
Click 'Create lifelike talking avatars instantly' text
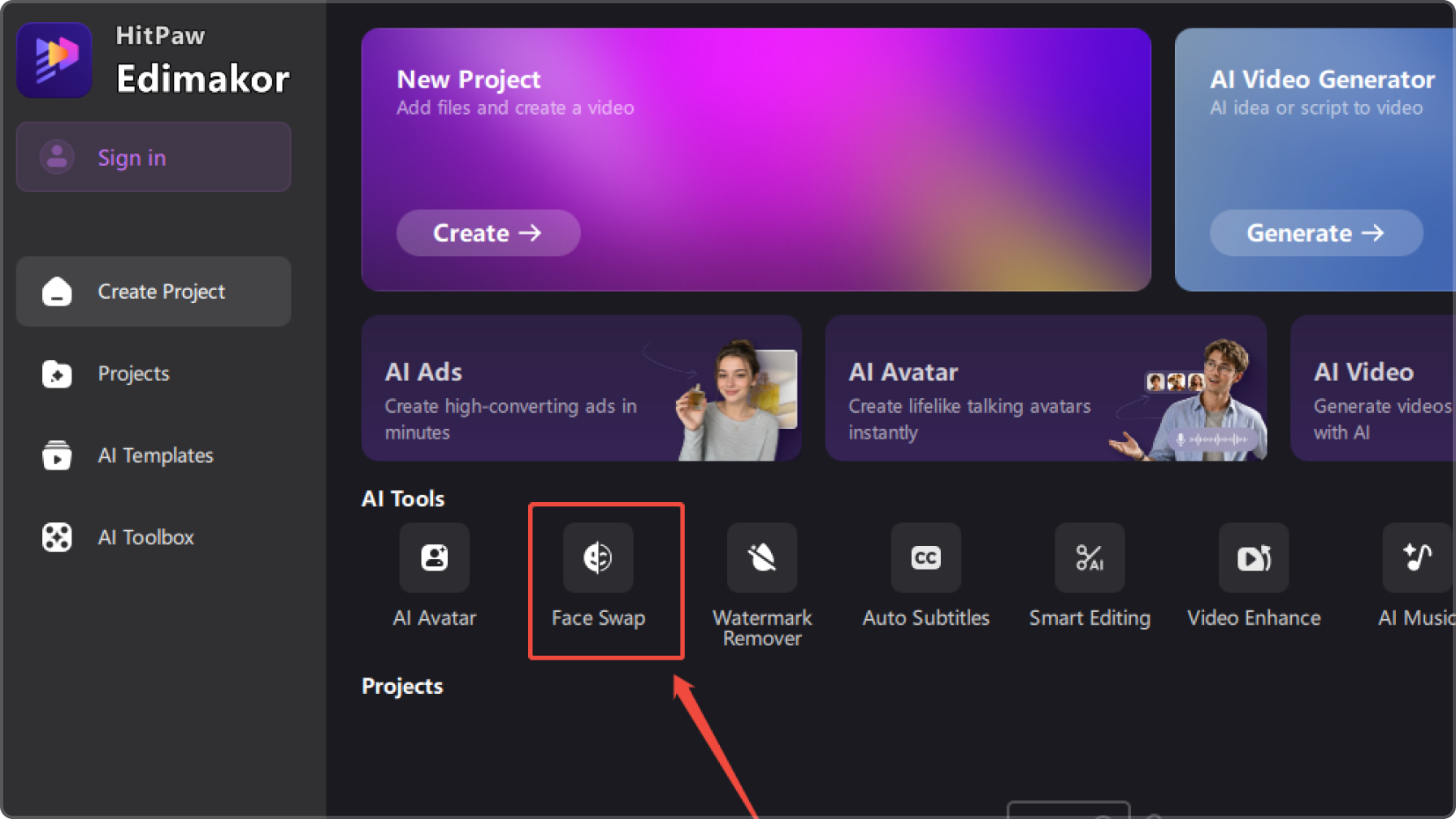[969, 419]
